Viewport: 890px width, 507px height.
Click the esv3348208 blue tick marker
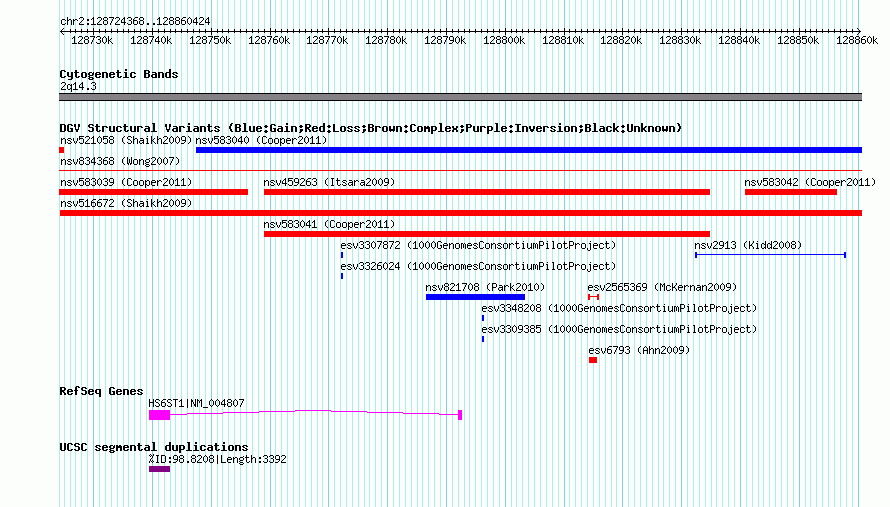(483, 319)
